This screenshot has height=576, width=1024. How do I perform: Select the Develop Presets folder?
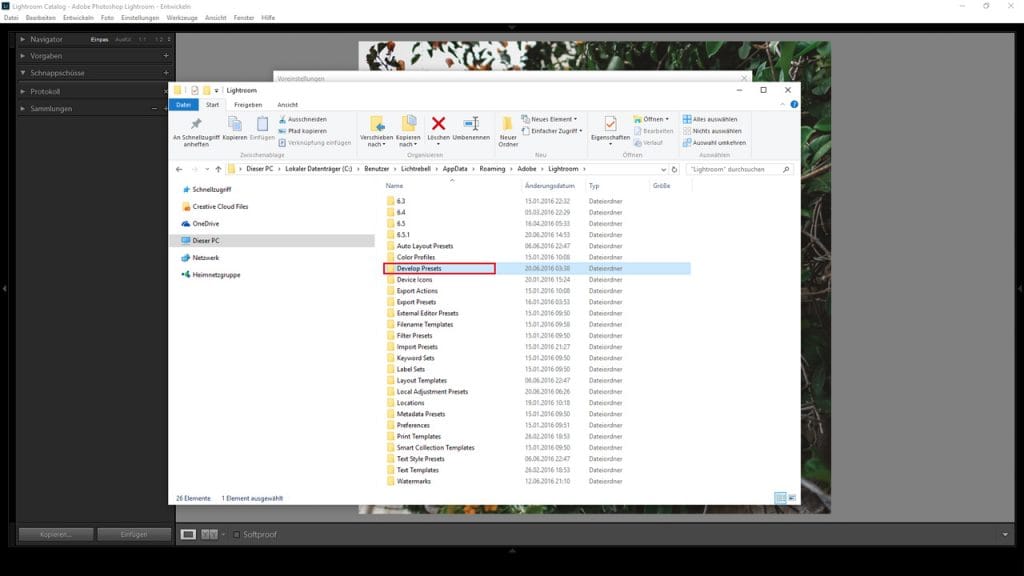[x=537, y=268]
